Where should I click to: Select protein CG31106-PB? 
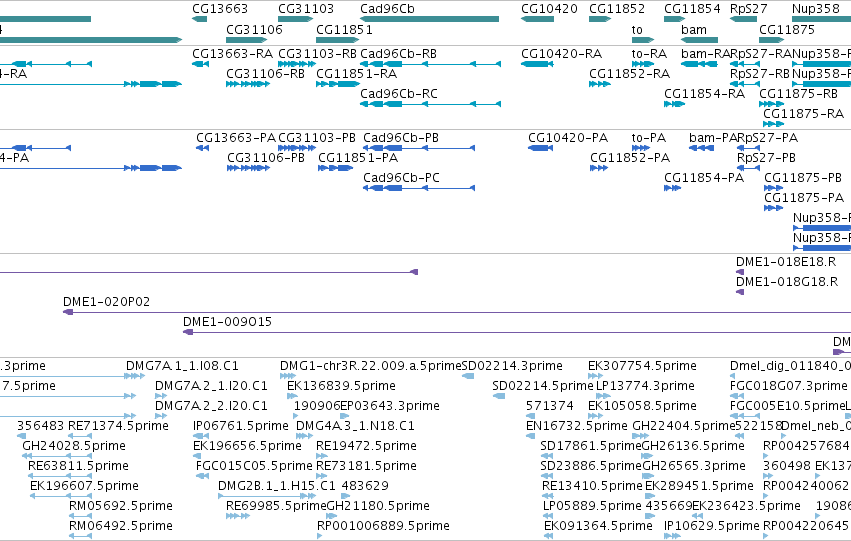pyautogui.click(x=266, y=158)
